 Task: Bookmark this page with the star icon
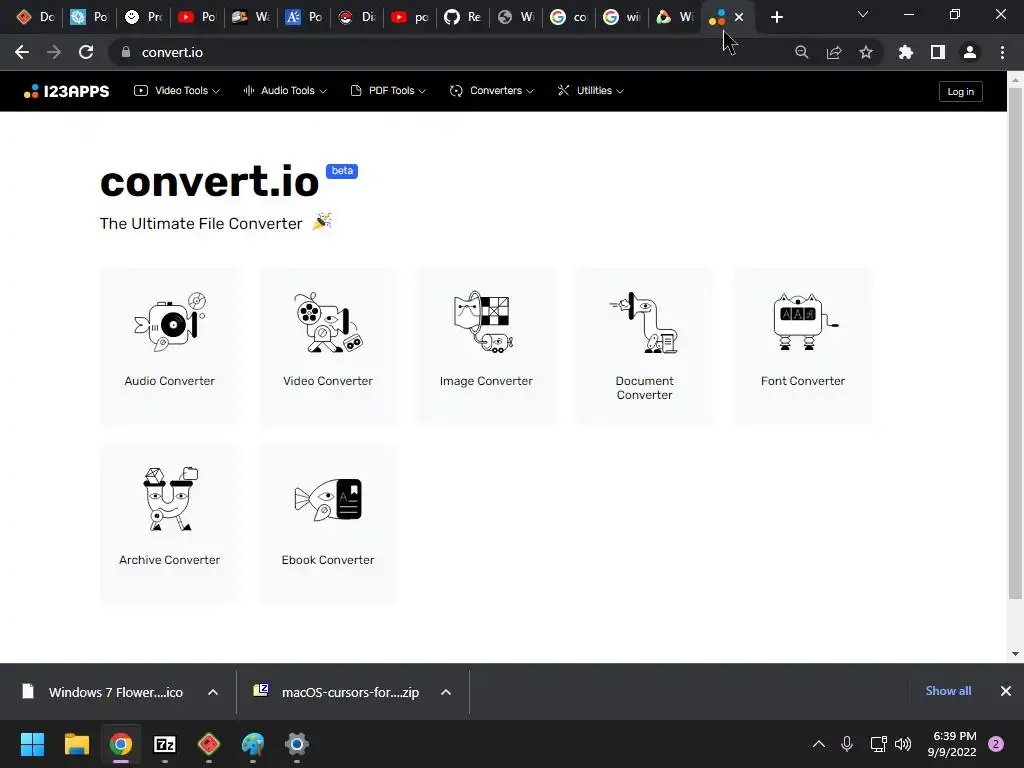866,52
